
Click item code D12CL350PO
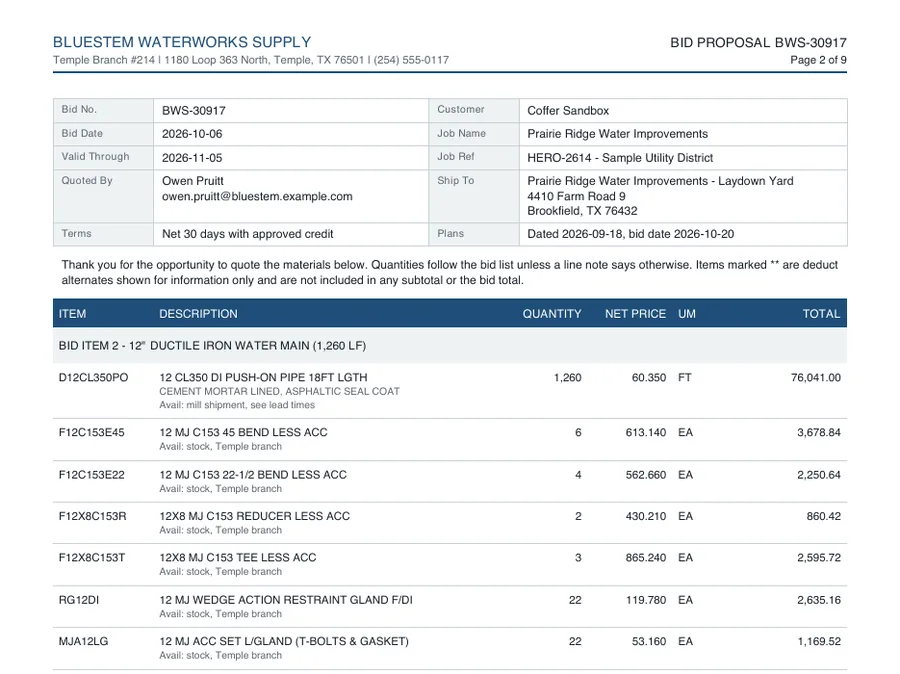[93, 378]
